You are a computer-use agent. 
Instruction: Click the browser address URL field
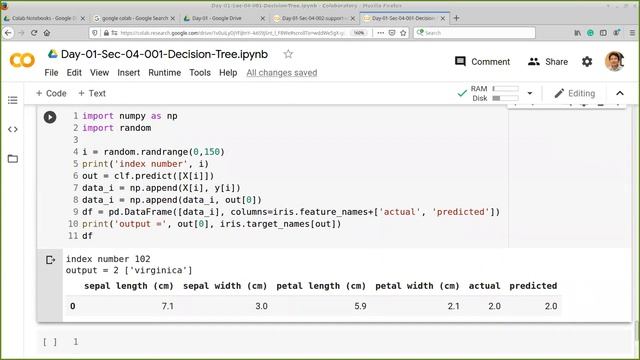coord(233,33)
